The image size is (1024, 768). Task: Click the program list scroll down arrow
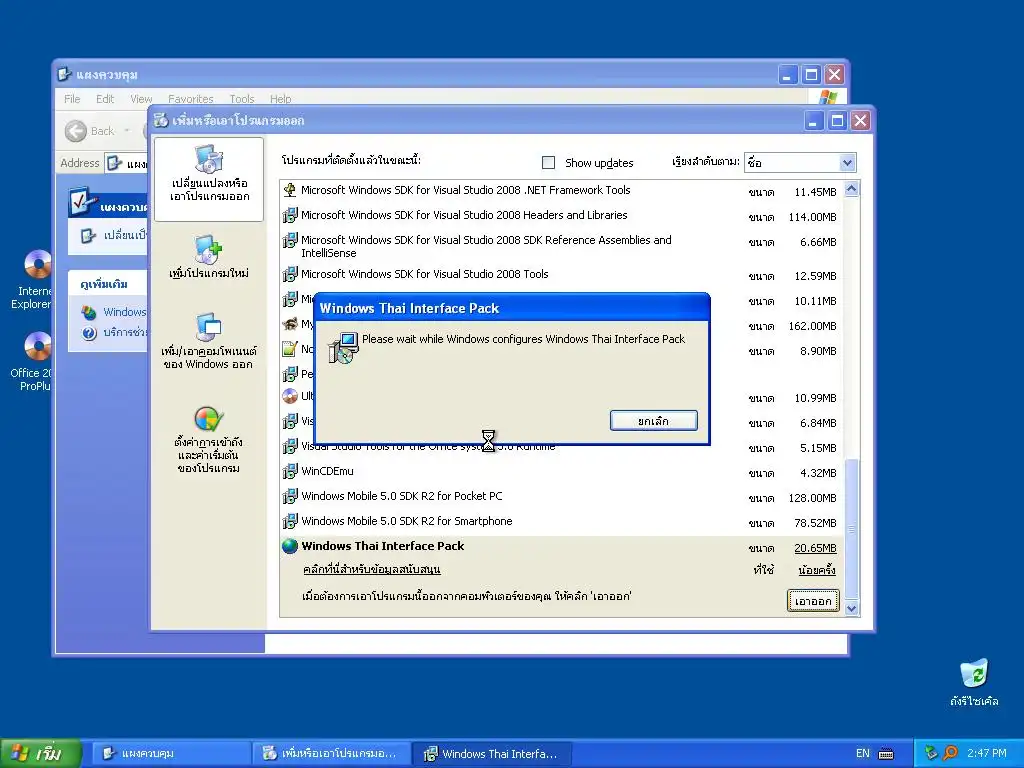pos(852,609)
